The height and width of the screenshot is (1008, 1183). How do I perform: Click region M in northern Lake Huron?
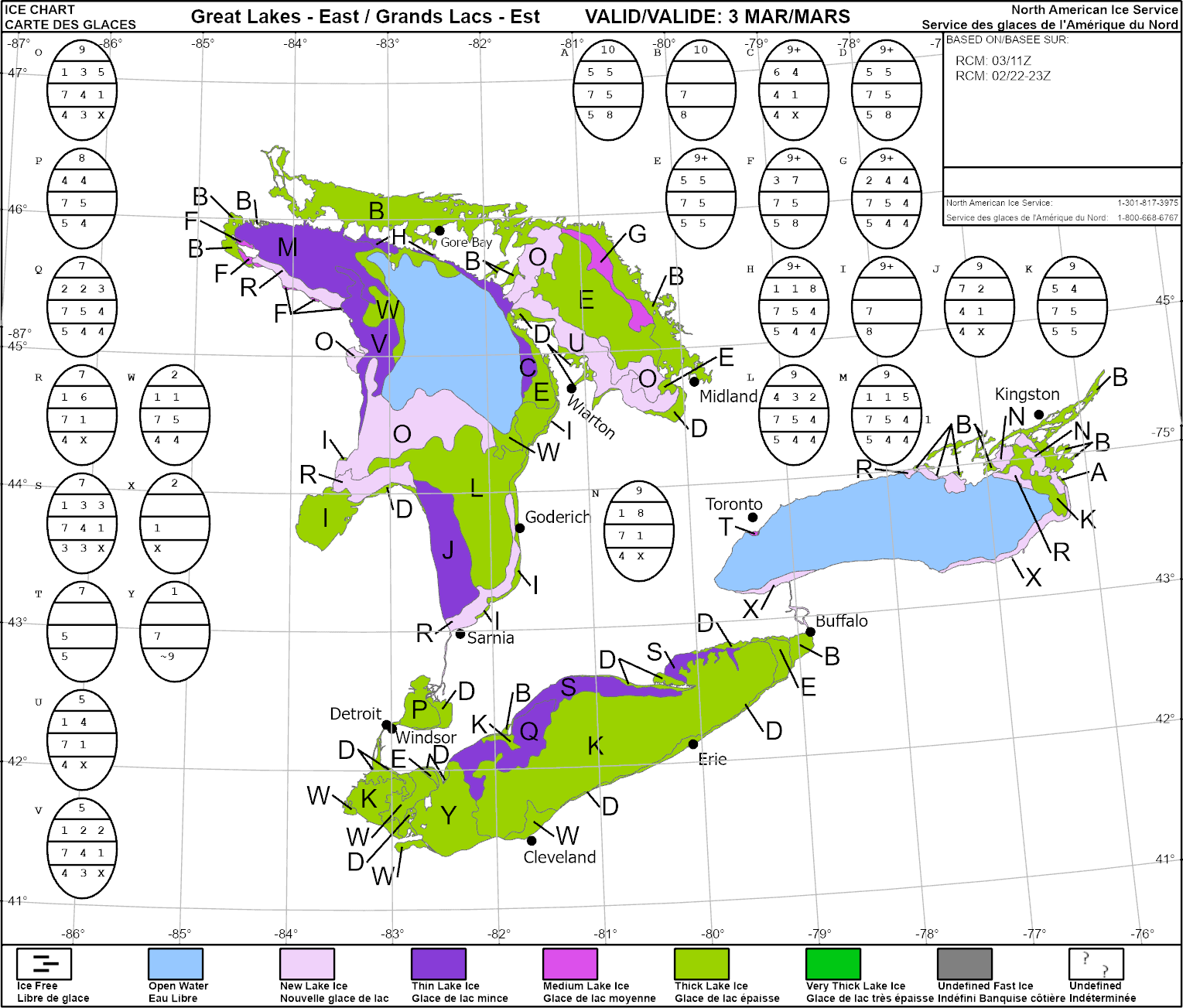288,248
